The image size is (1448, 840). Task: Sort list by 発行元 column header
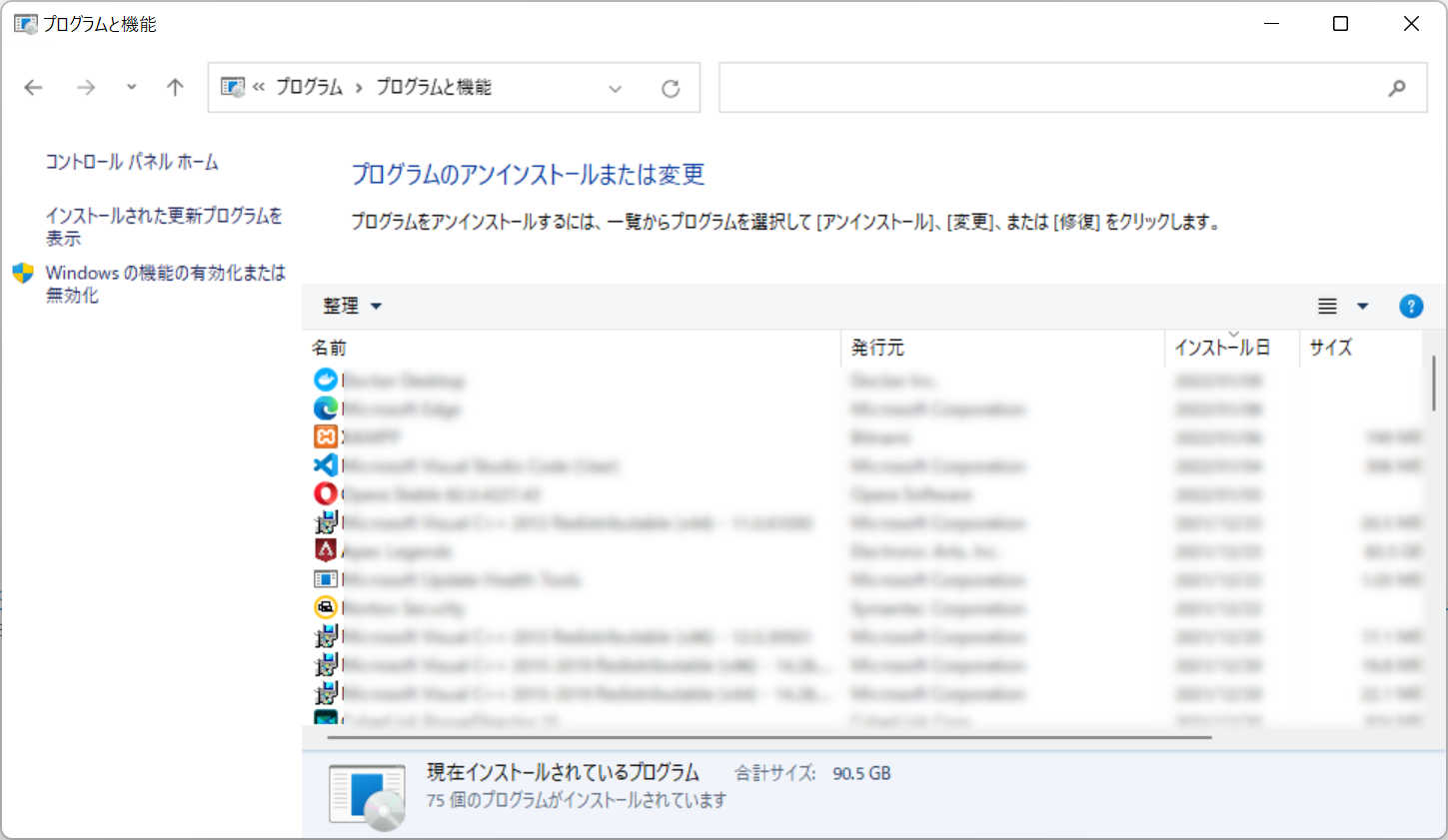[877, 348]
